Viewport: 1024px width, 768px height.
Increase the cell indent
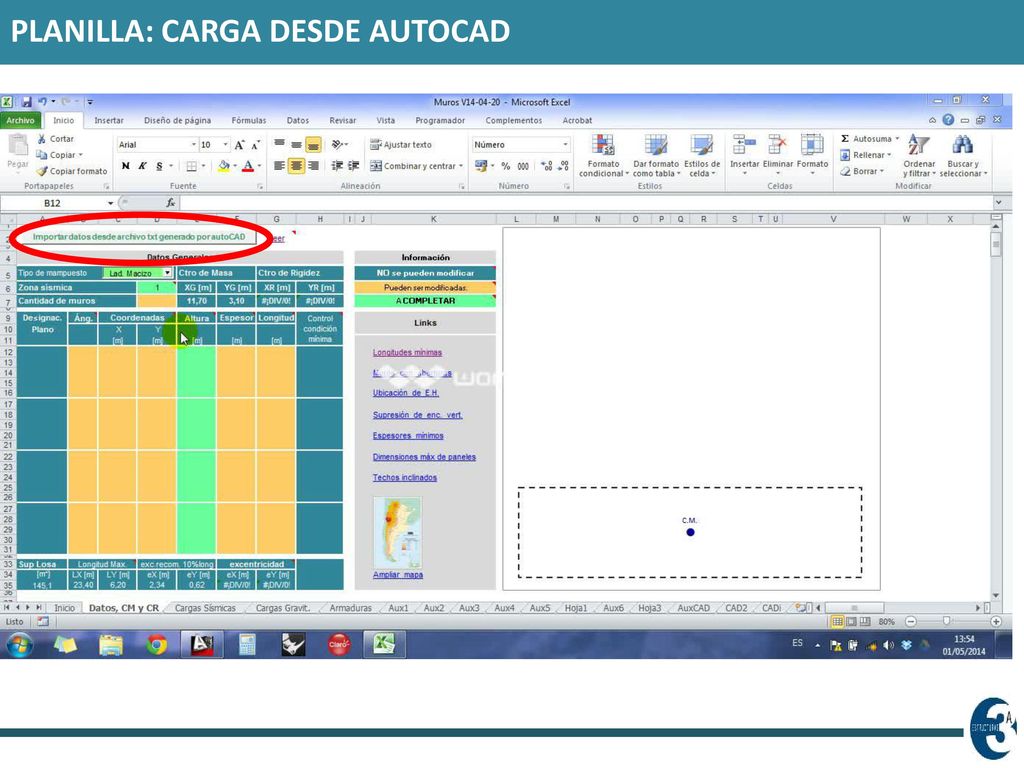(x=354, y=166)
